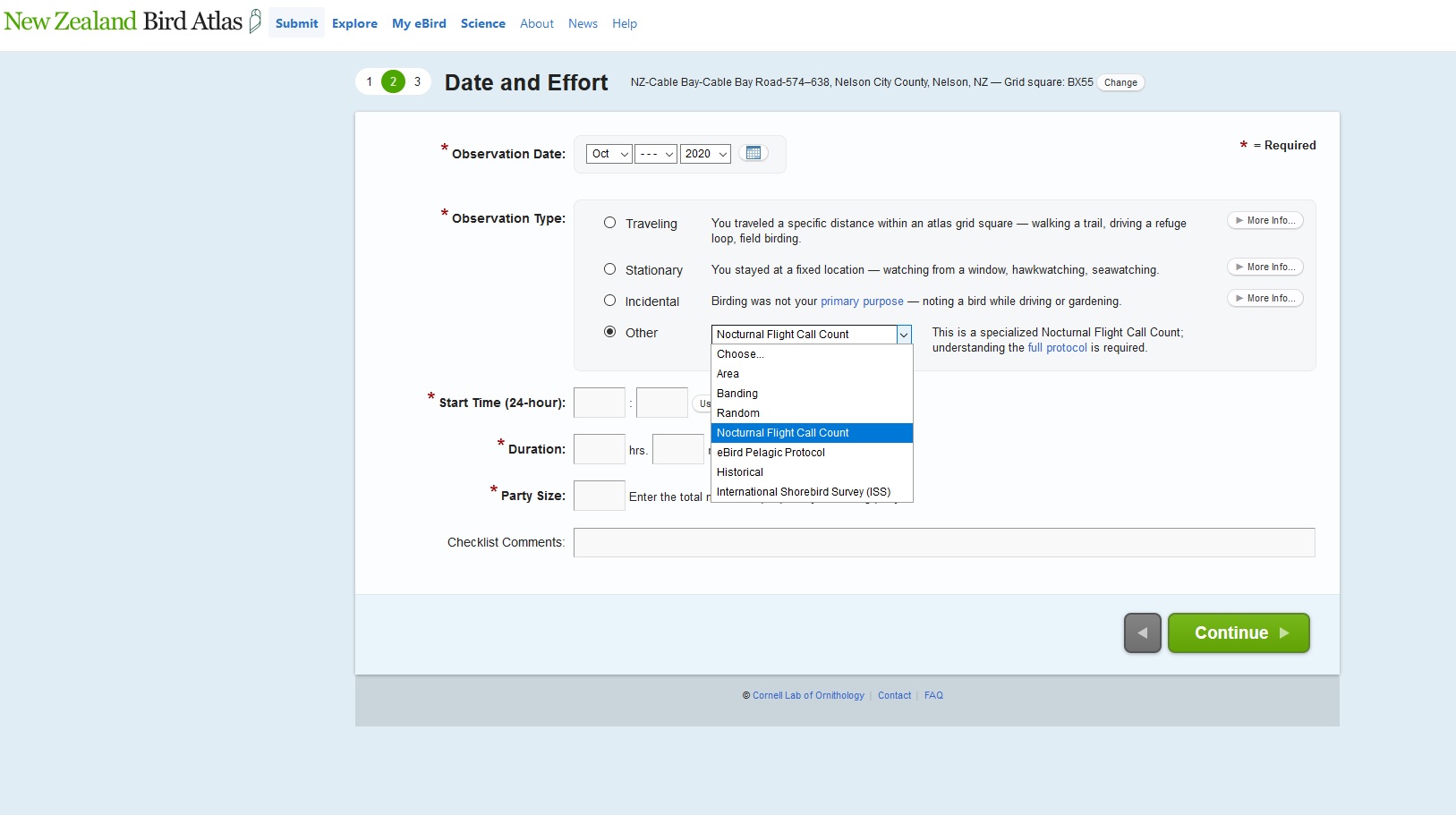Open the month dropdown showing Oct

609,154
